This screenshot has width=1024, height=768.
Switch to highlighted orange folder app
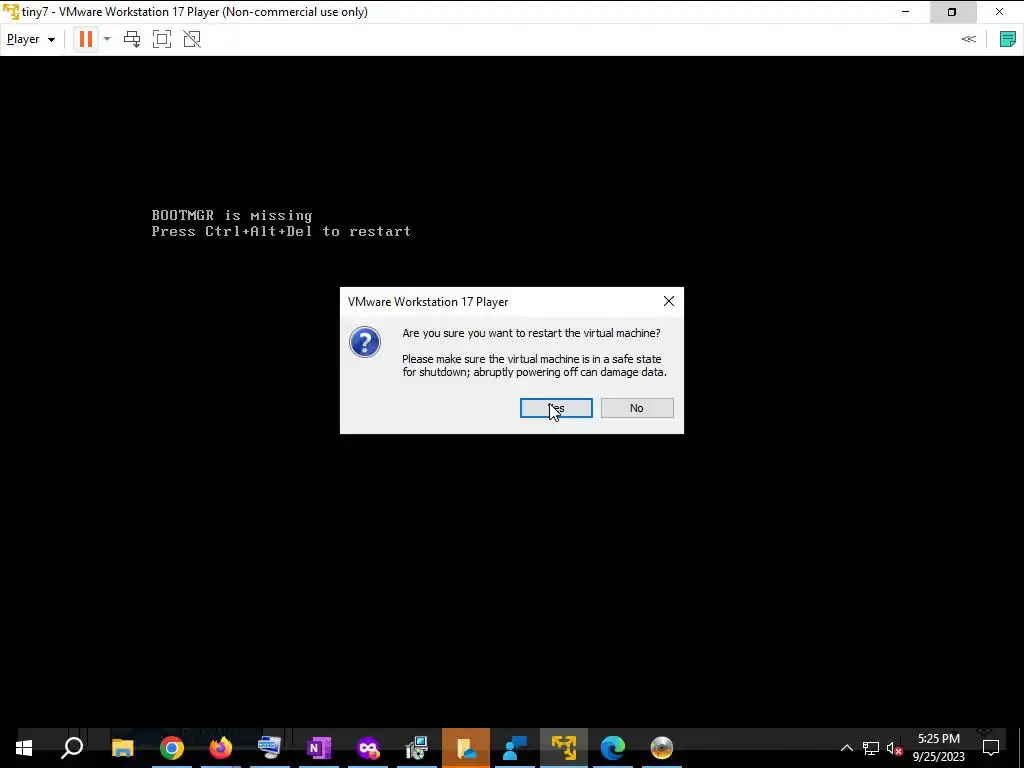pyautogui.click(x=466, y=748)
